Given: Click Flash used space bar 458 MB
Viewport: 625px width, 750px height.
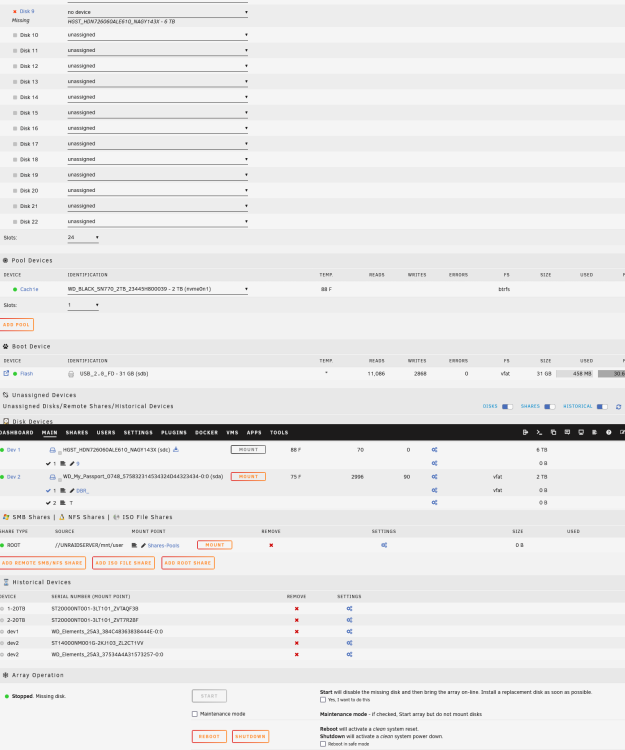Looking at the screenshot, I should pyautogui.click(x=574, y=374).
